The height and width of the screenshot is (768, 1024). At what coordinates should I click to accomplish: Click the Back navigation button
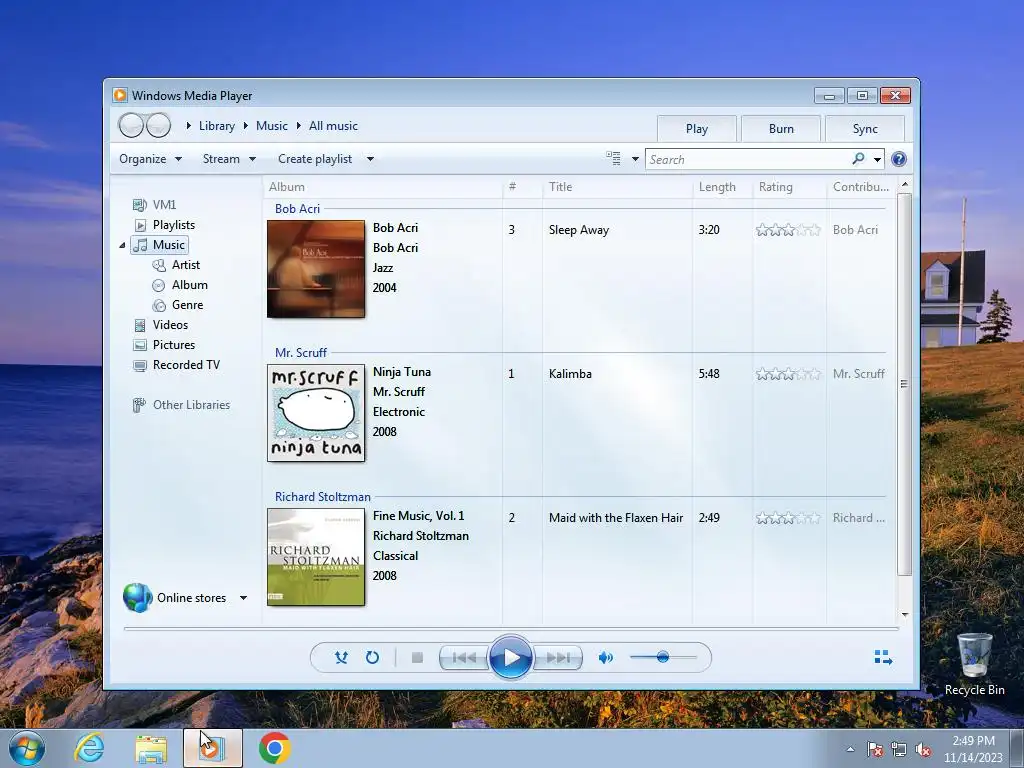[x=131, y=125]
